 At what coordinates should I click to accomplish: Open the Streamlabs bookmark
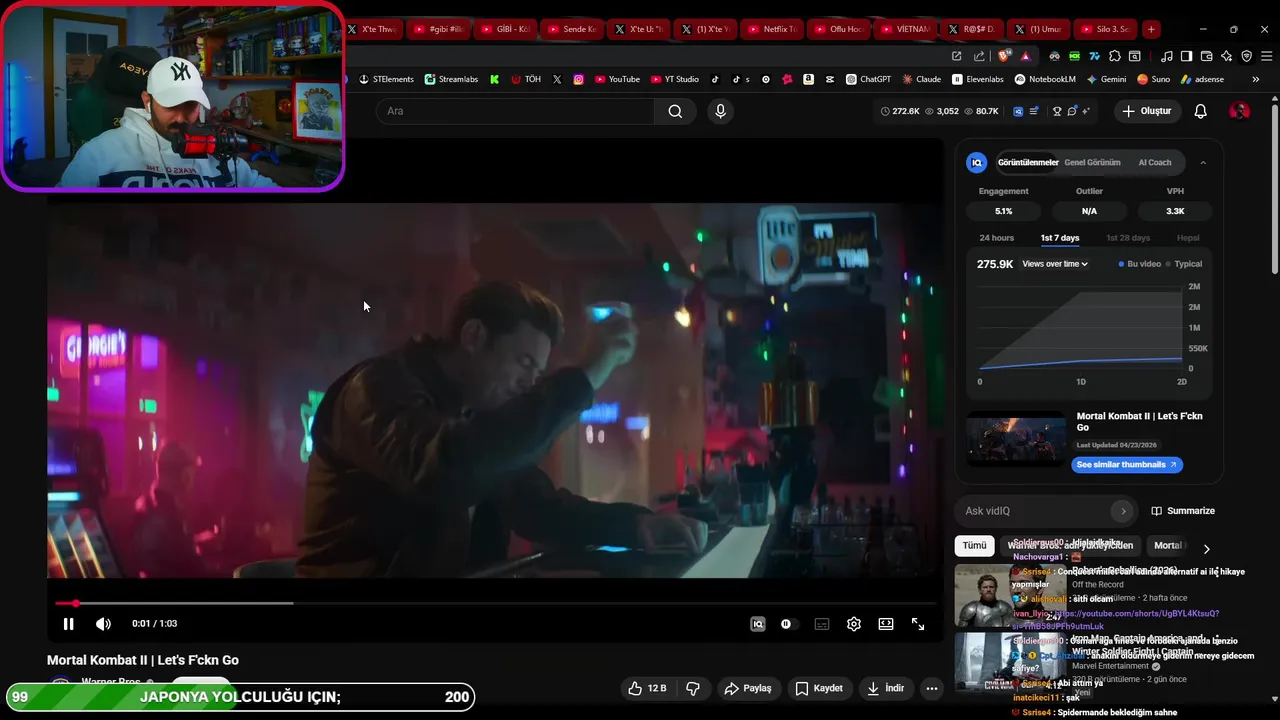[x=451, y=79]
